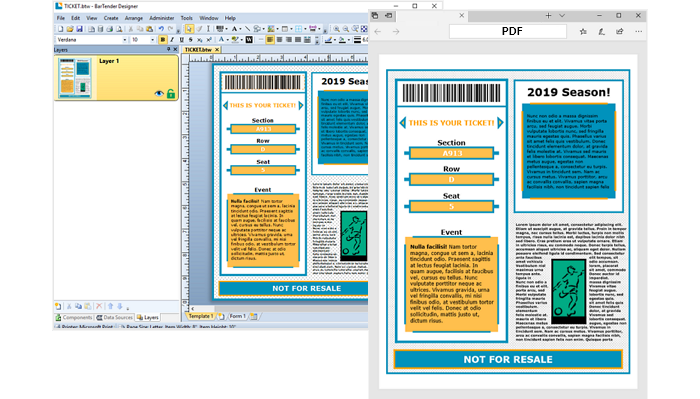700x399 pixels.
Task: Save the document with the floppy disk icon
Action: (79, 29)
